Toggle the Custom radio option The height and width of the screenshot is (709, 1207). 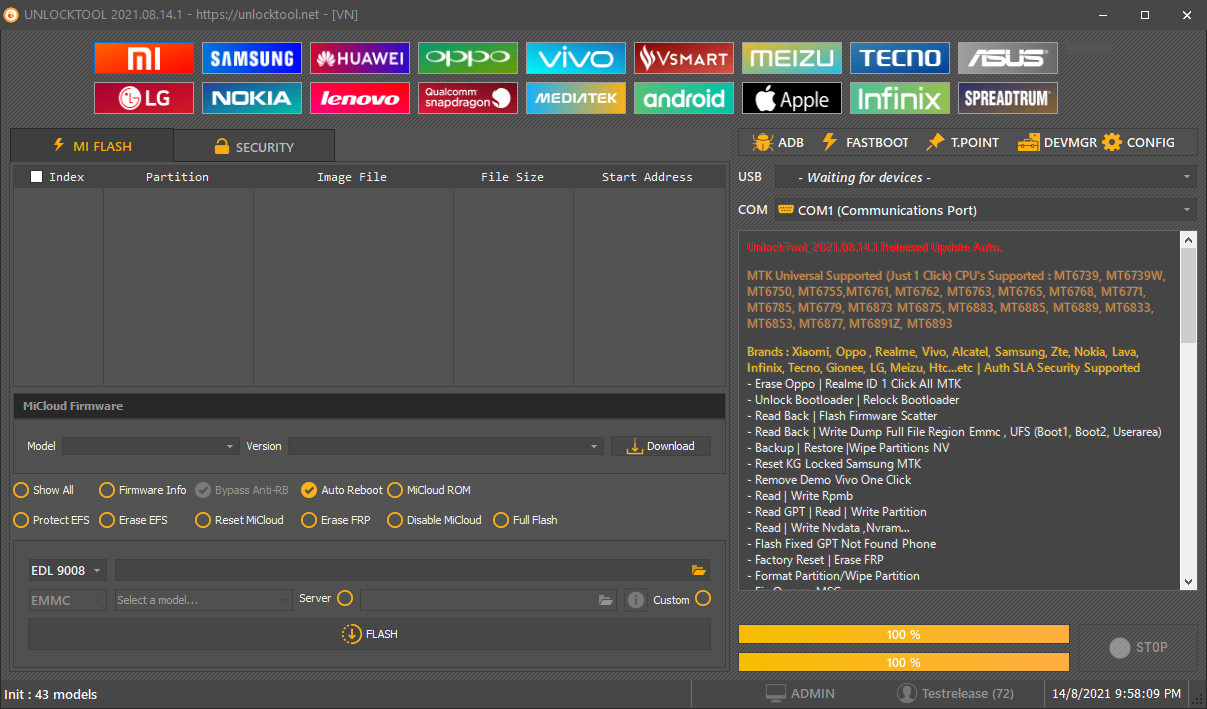[703, 598]
